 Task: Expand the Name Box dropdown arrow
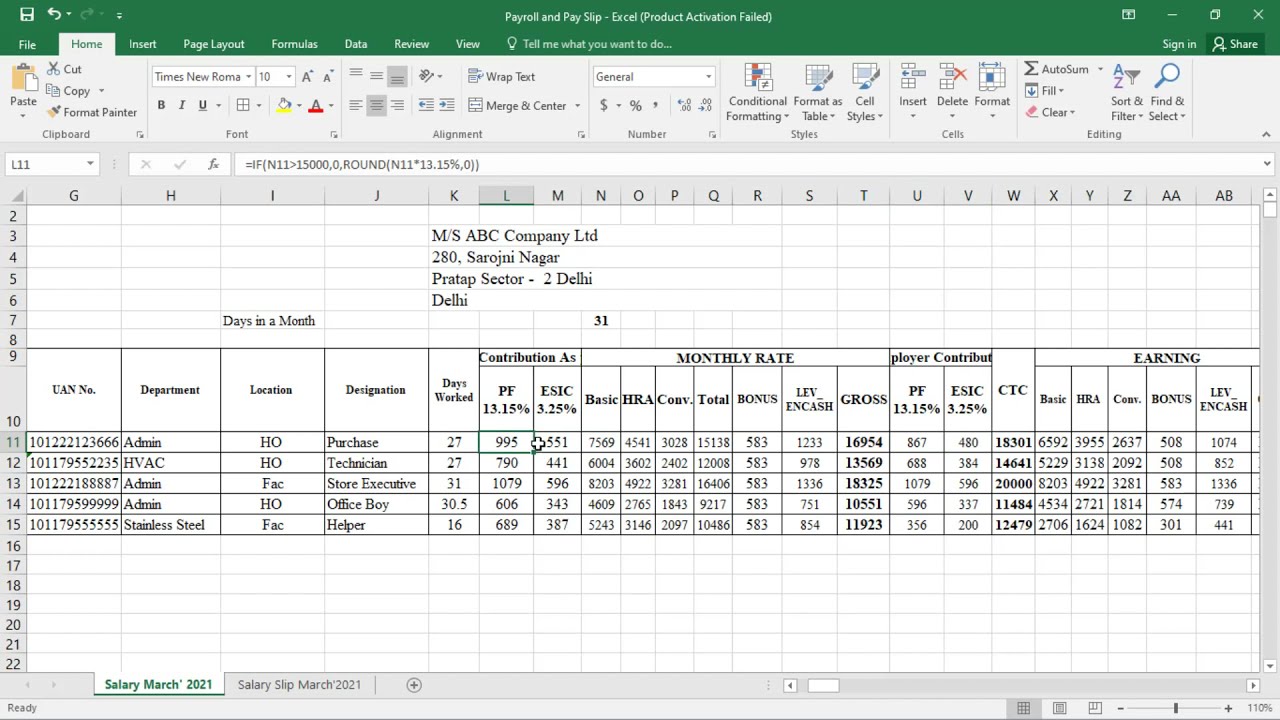90,164
